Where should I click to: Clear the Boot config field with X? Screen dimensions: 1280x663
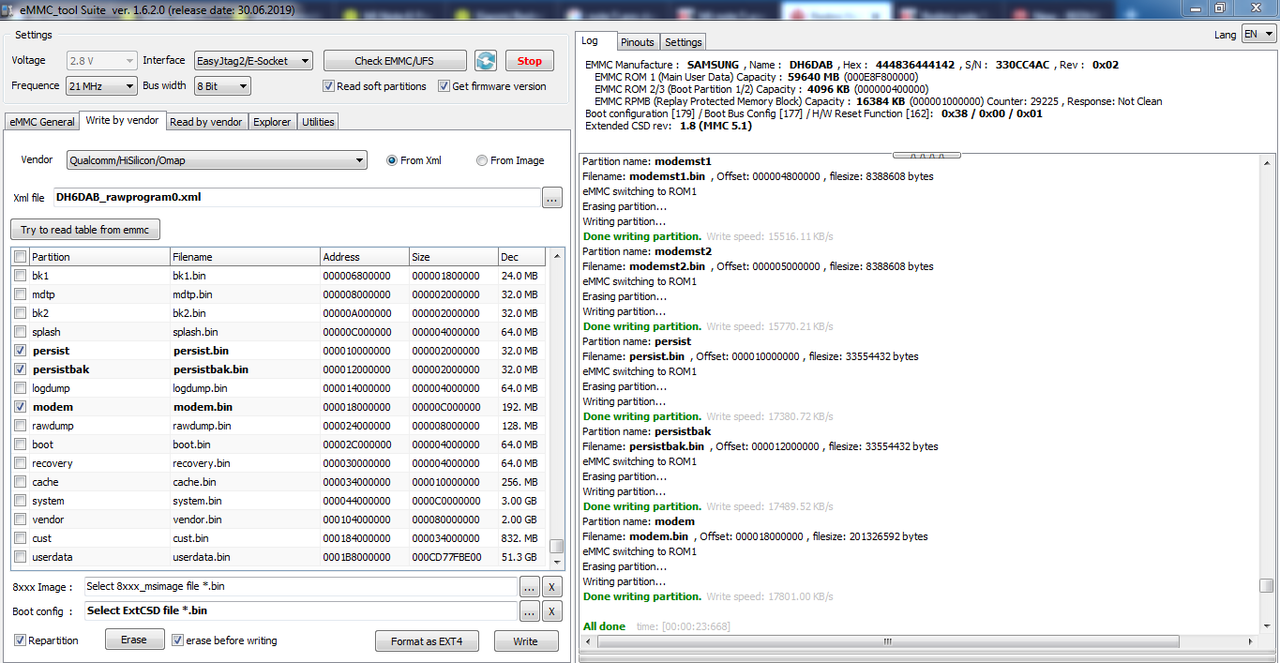552,611
